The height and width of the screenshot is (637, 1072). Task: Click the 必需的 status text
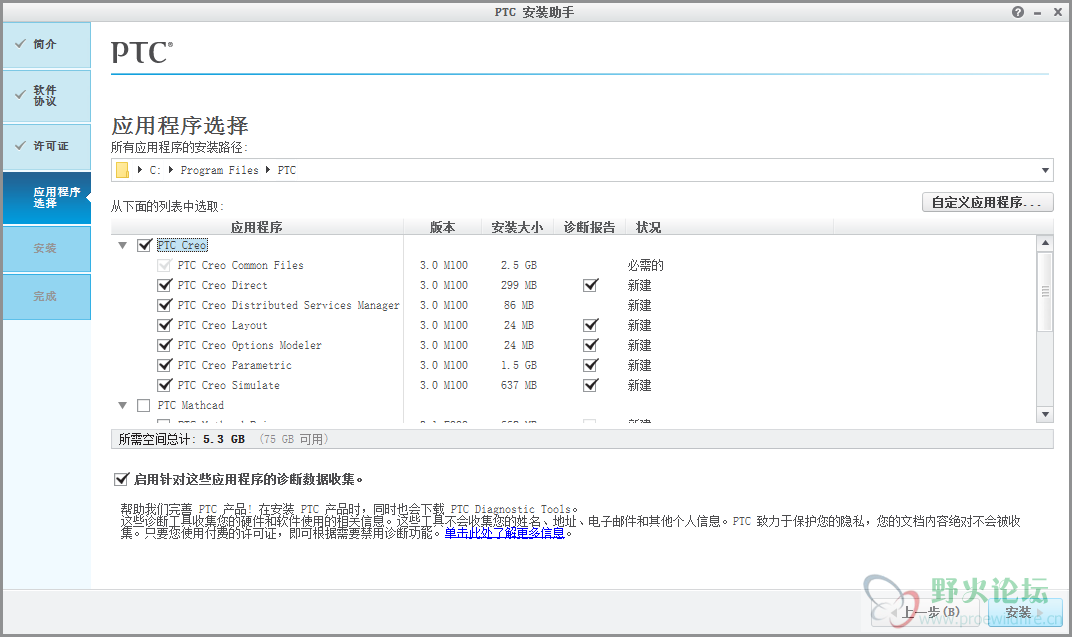click(x=645, y=265)
